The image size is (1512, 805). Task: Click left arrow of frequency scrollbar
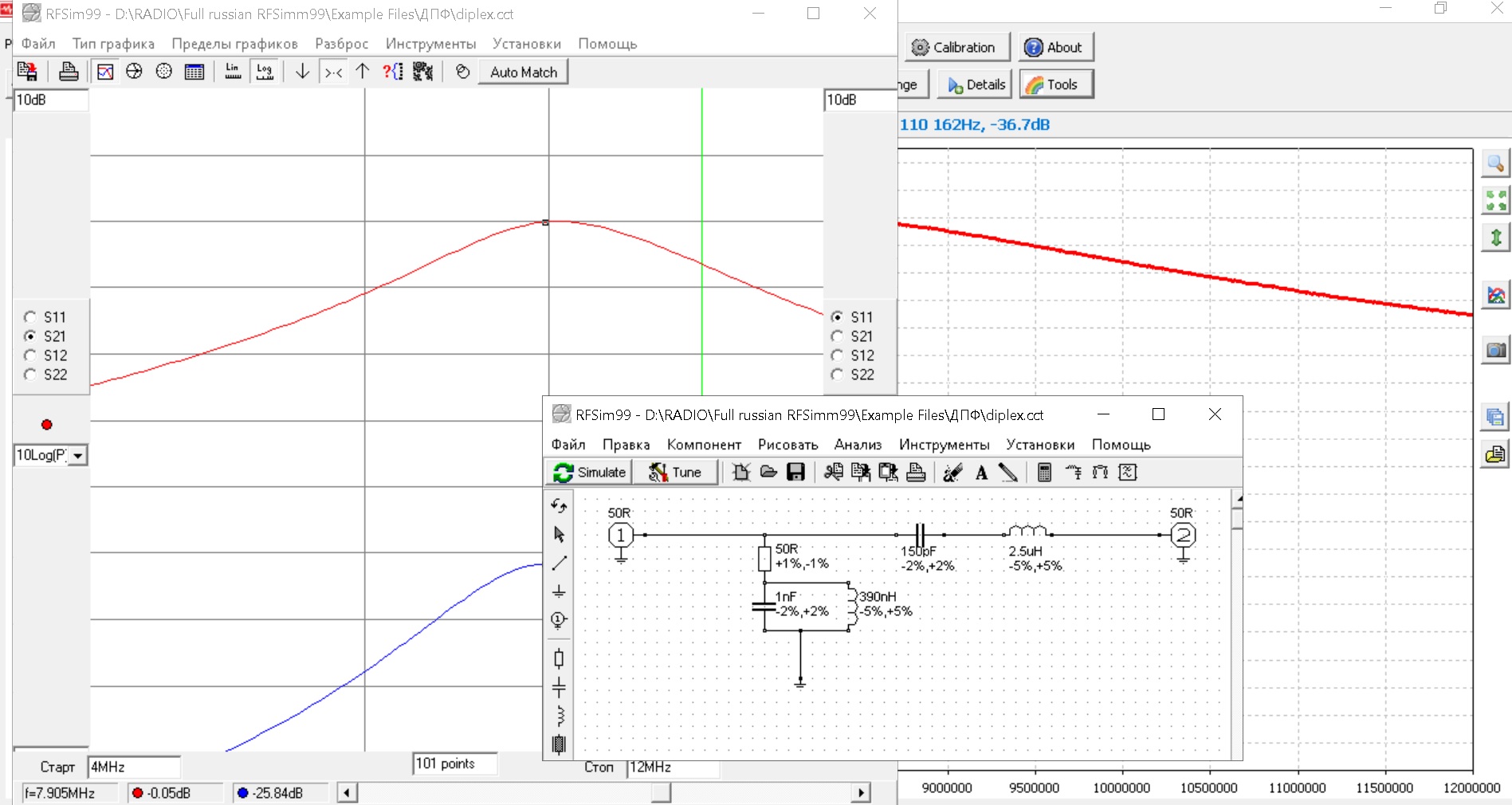tap(347, 793)
